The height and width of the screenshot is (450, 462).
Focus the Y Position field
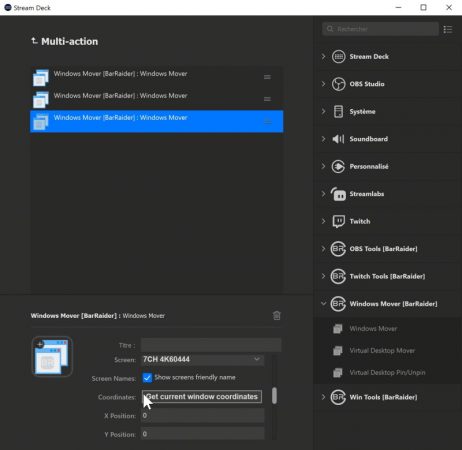(203, 434)
